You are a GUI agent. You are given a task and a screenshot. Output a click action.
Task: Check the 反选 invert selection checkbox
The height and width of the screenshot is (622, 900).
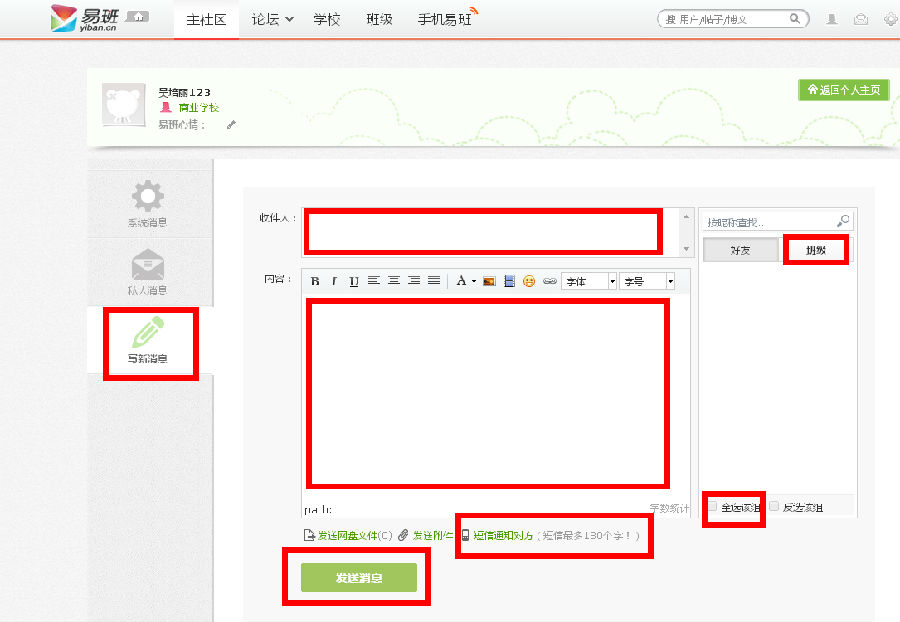(774, 507)
